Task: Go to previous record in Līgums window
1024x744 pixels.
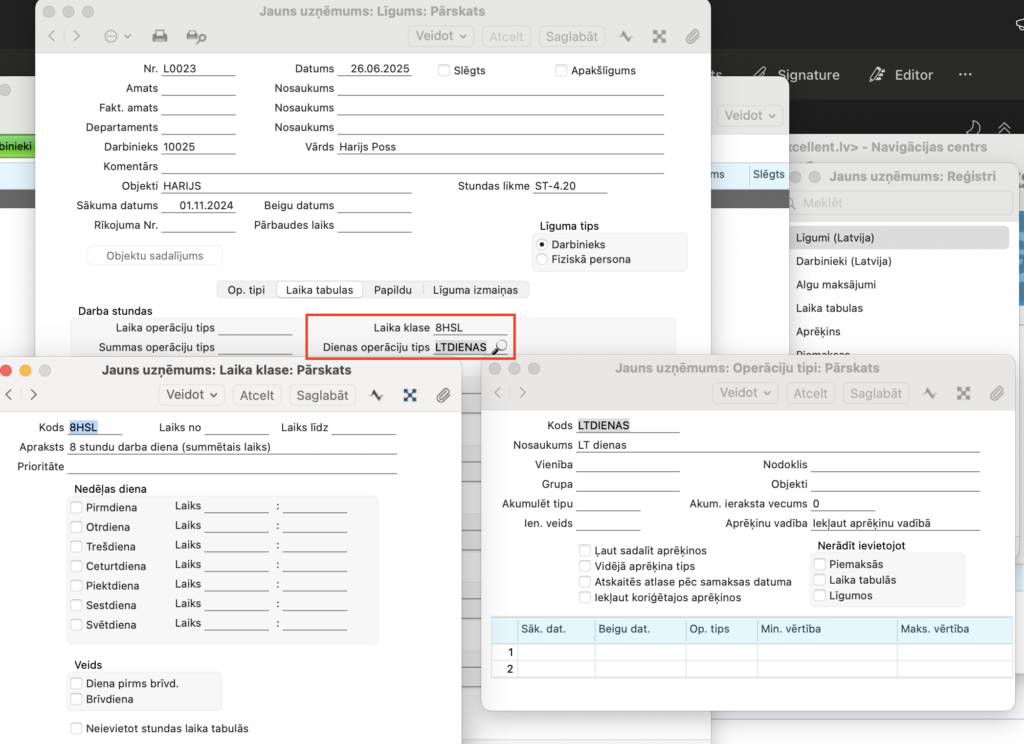Action: 52,37
